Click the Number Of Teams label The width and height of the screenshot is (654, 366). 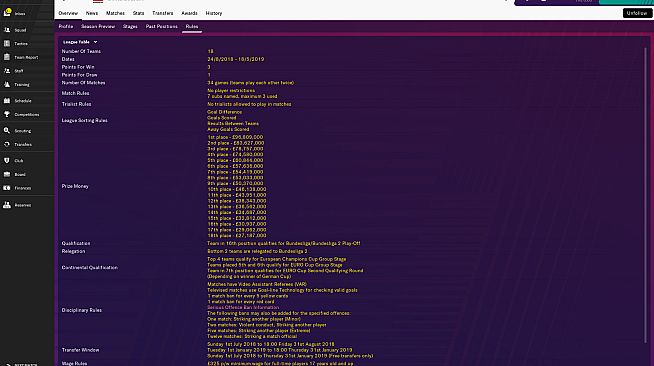(81, 51)
